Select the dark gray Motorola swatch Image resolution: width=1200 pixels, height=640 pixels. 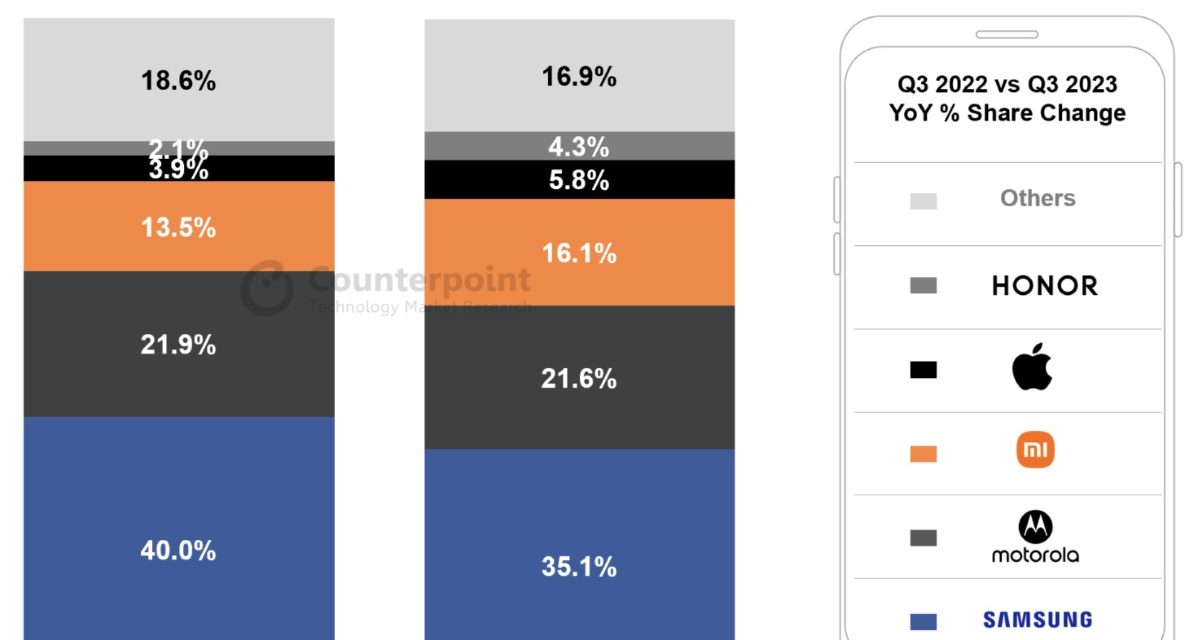[x=923, y=538]
